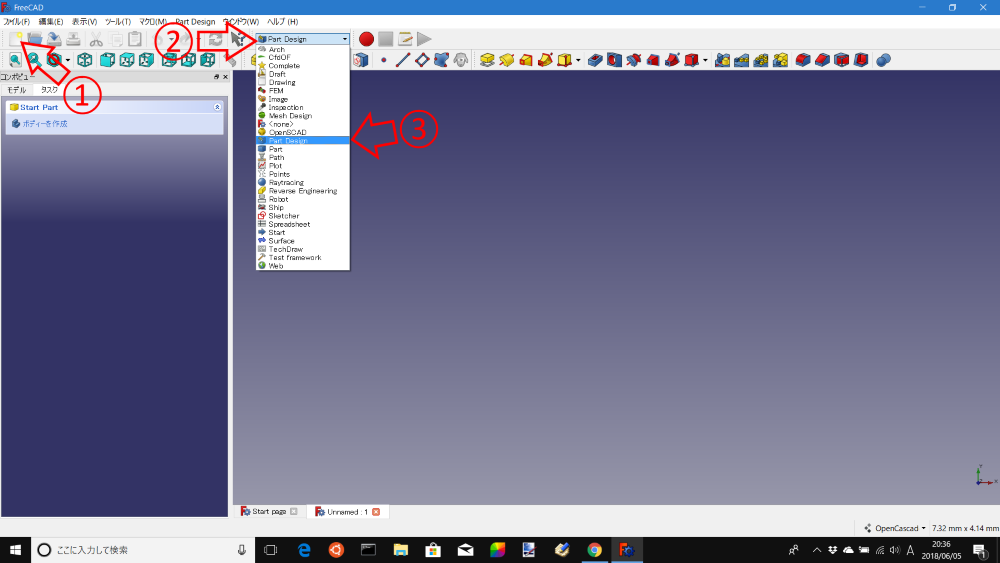Click the Polar pattern icon
The height and width of the screenshot is (563, 1000).
tap(761, 60)
